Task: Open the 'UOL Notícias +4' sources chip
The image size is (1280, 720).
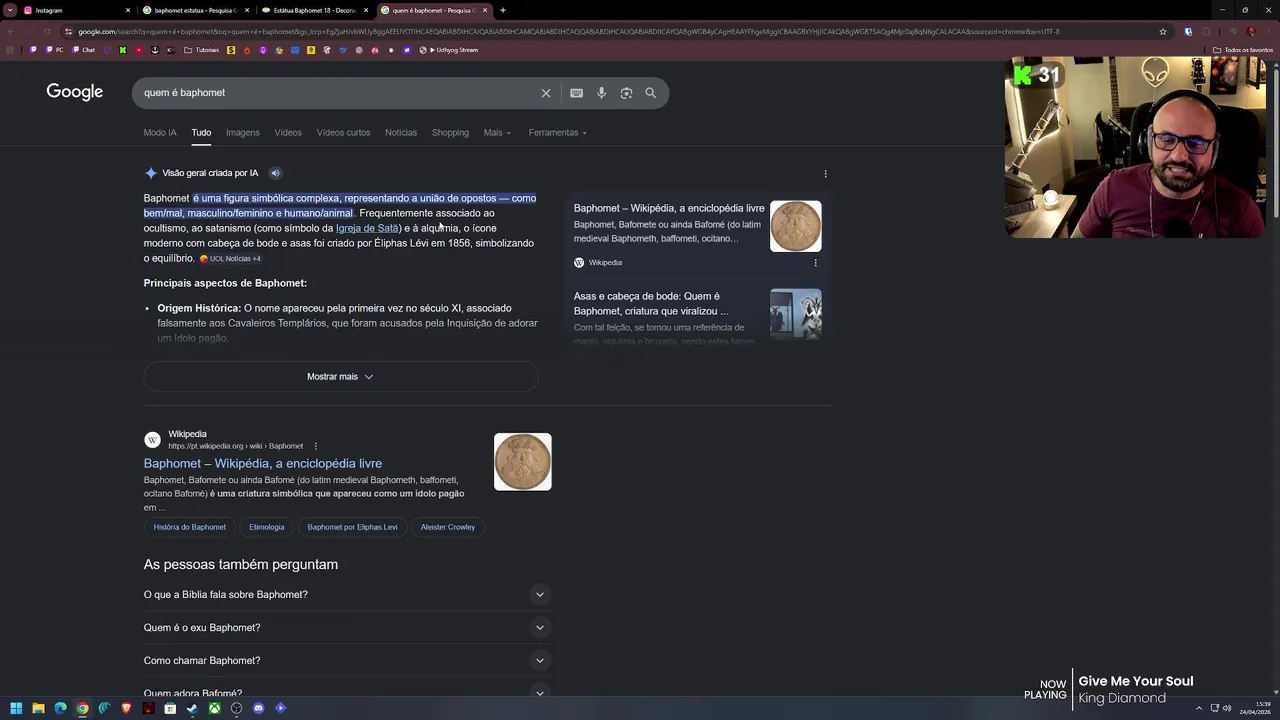Action: click(x=231, y=259)
